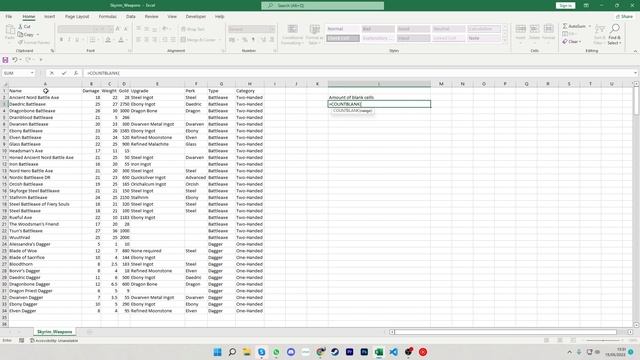This screenshot has height=360, width=640.
Task: Click the Undo arrow icon
Action: tap(14, 60)
